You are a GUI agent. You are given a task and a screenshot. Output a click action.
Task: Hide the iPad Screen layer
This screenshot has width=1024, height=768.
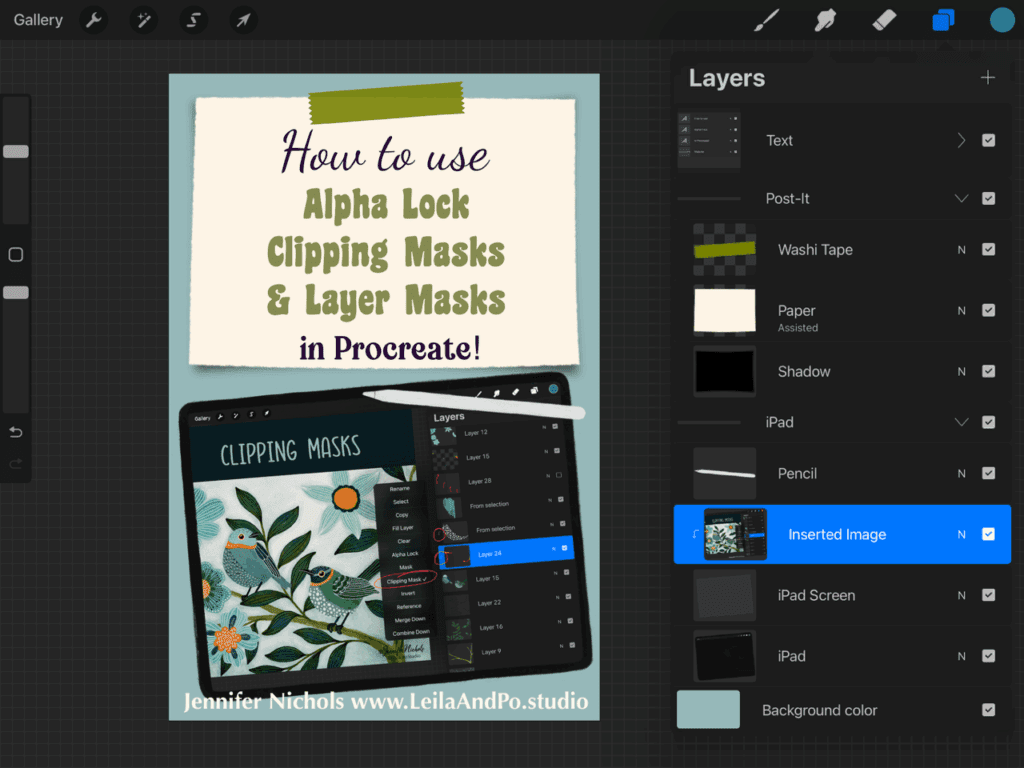(988, 595)
